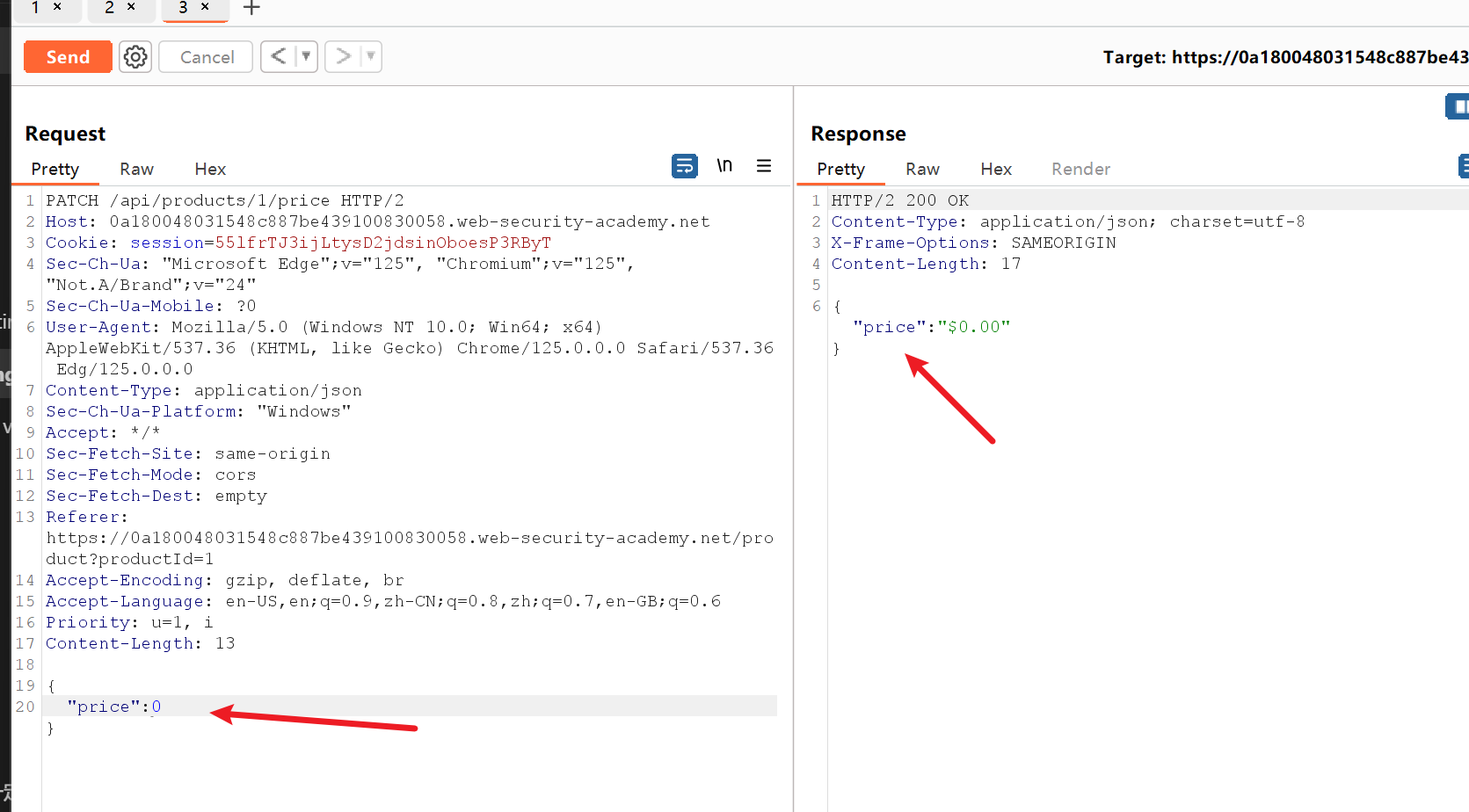
Task: Open Render view in Response panel
Action: point(1081,169)
